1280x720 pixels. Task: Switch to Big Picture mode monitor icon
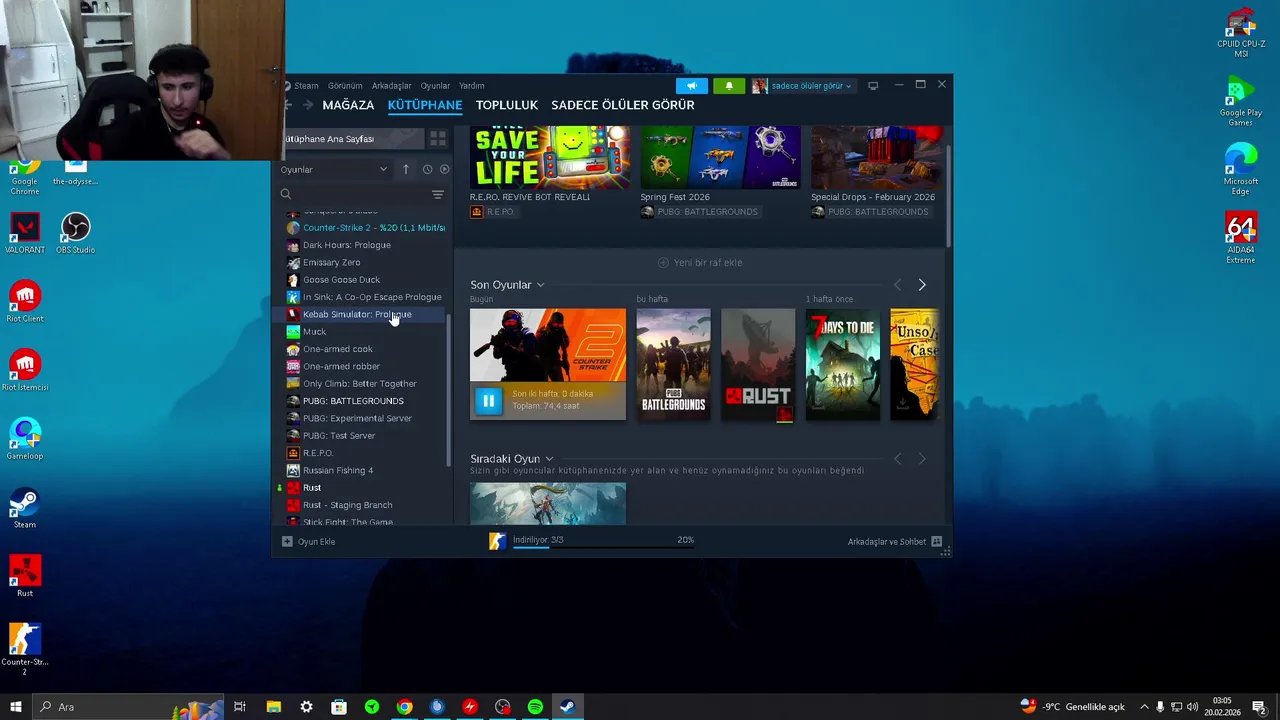pos(873,86)
